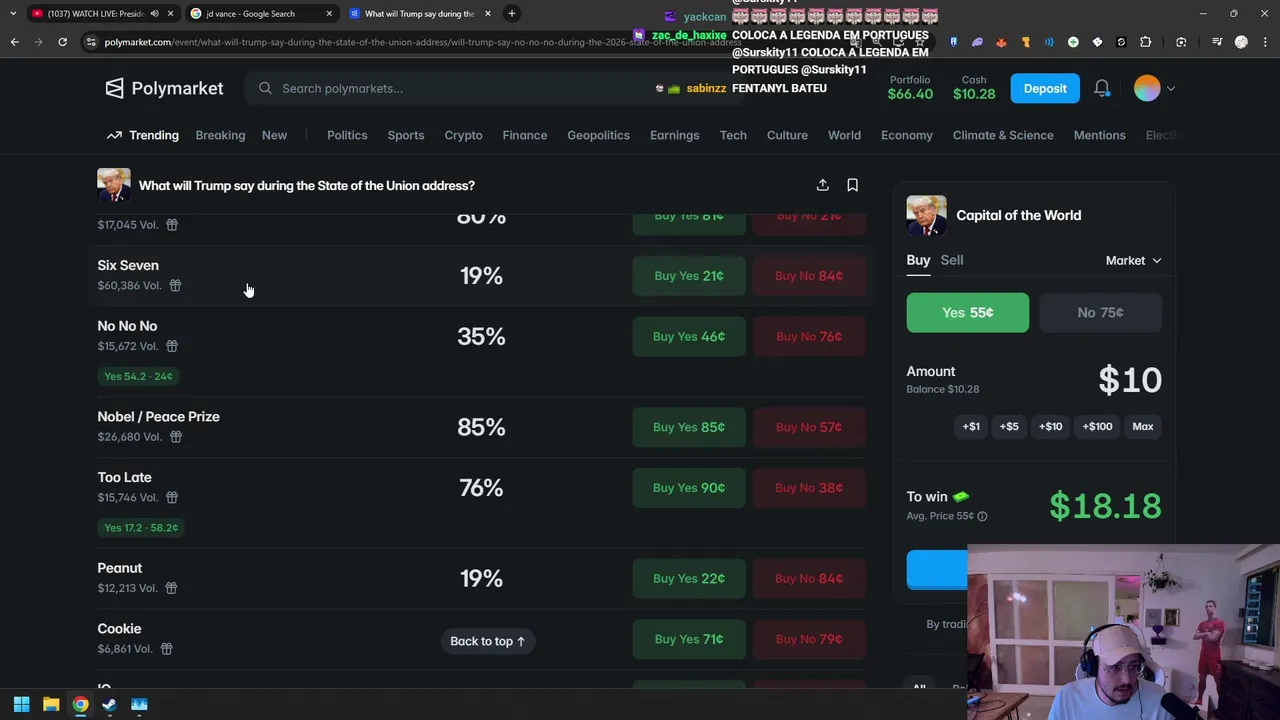
Task: Click the gift icon beside Peanut volume
Action: [x=171, y=588]
